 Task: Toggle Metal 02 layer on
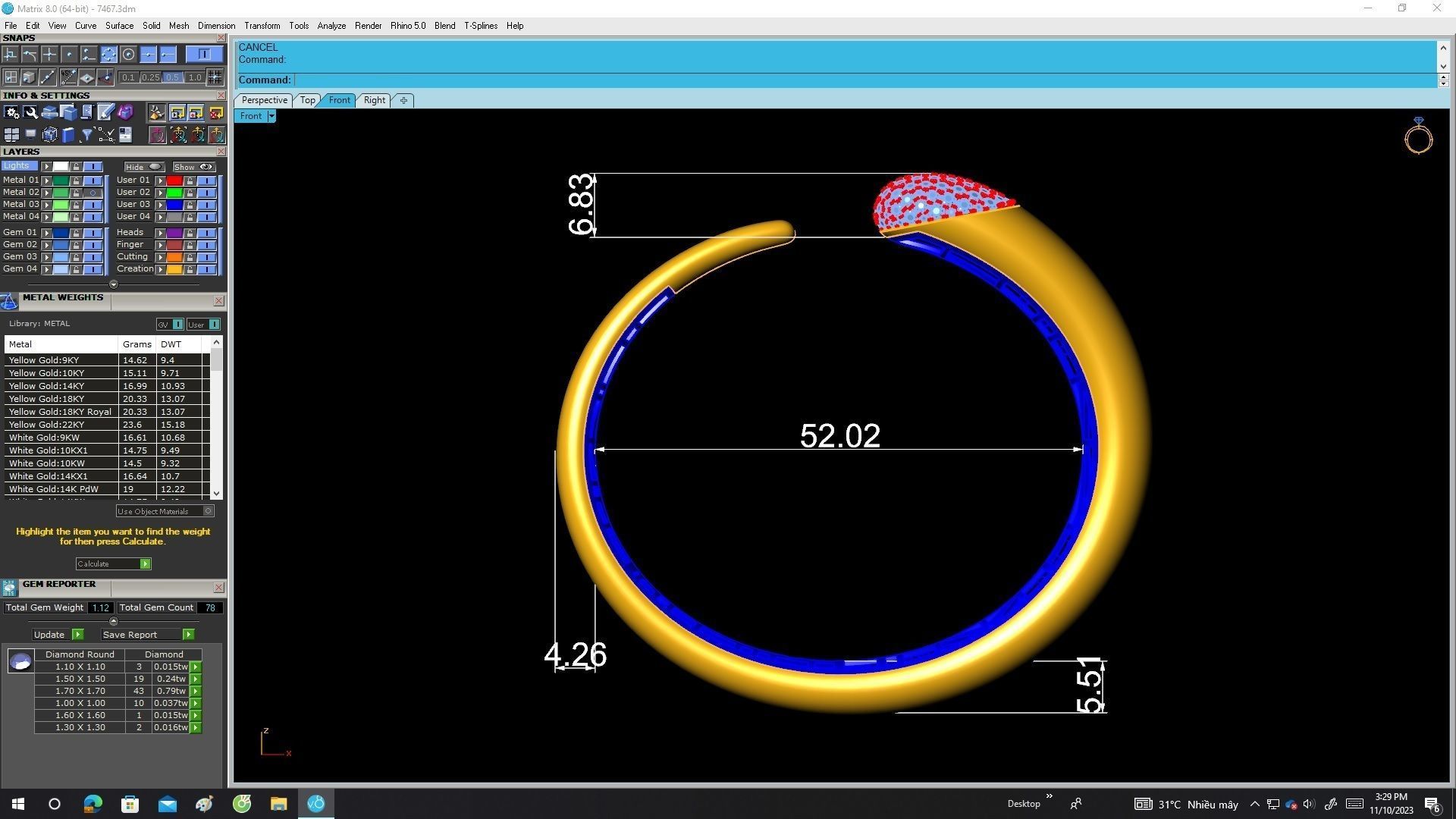[x=93, y=193]
